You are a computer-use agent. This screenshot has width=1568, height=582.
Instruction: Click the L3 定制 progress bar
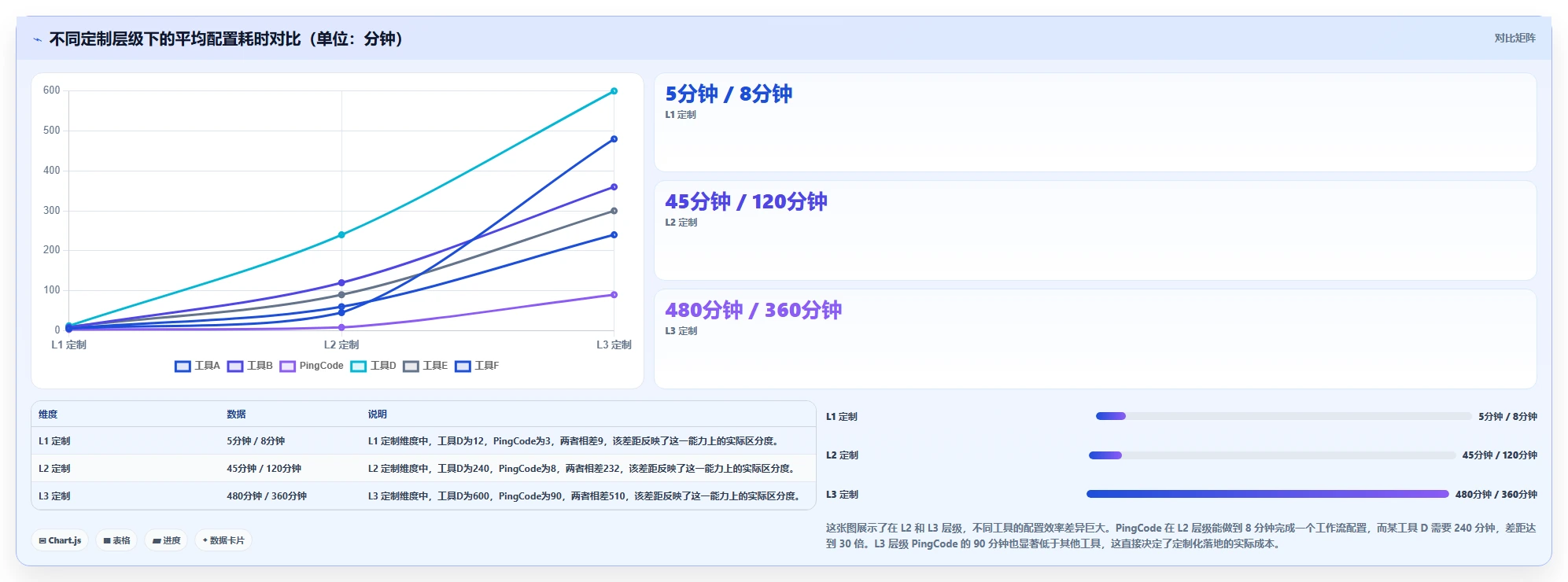point(1267,494)
